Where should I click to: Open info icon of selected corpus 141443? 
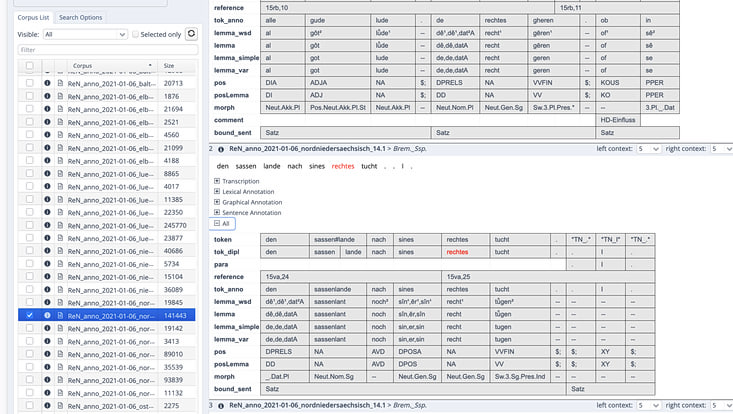(x=47, y=315)
